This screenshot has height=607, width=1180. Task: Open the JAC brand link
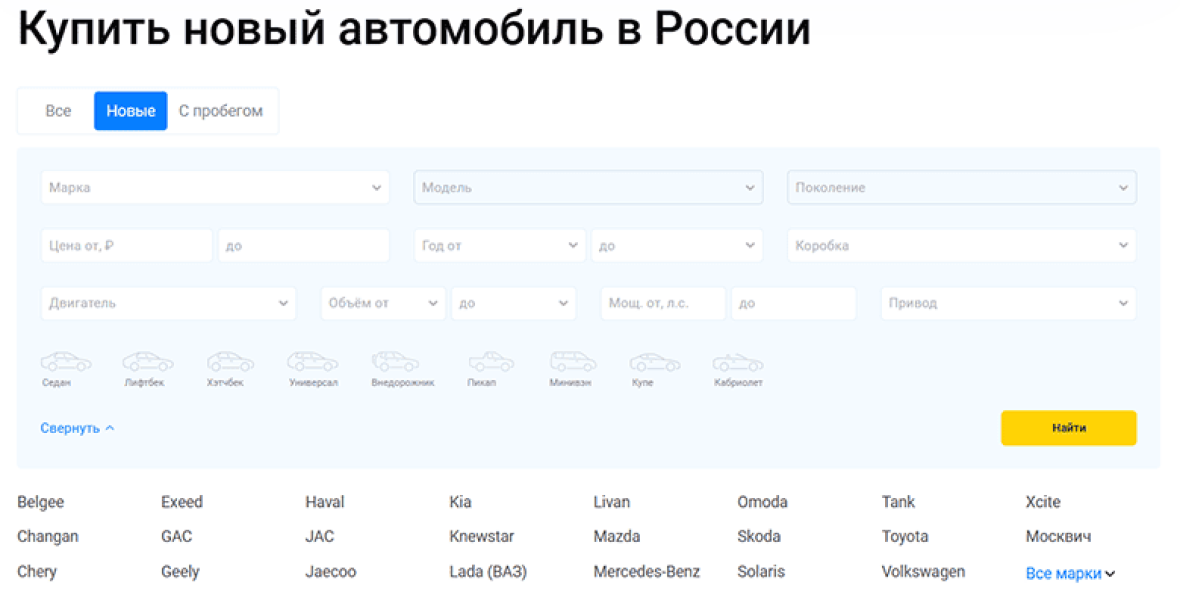click(320, 537)
